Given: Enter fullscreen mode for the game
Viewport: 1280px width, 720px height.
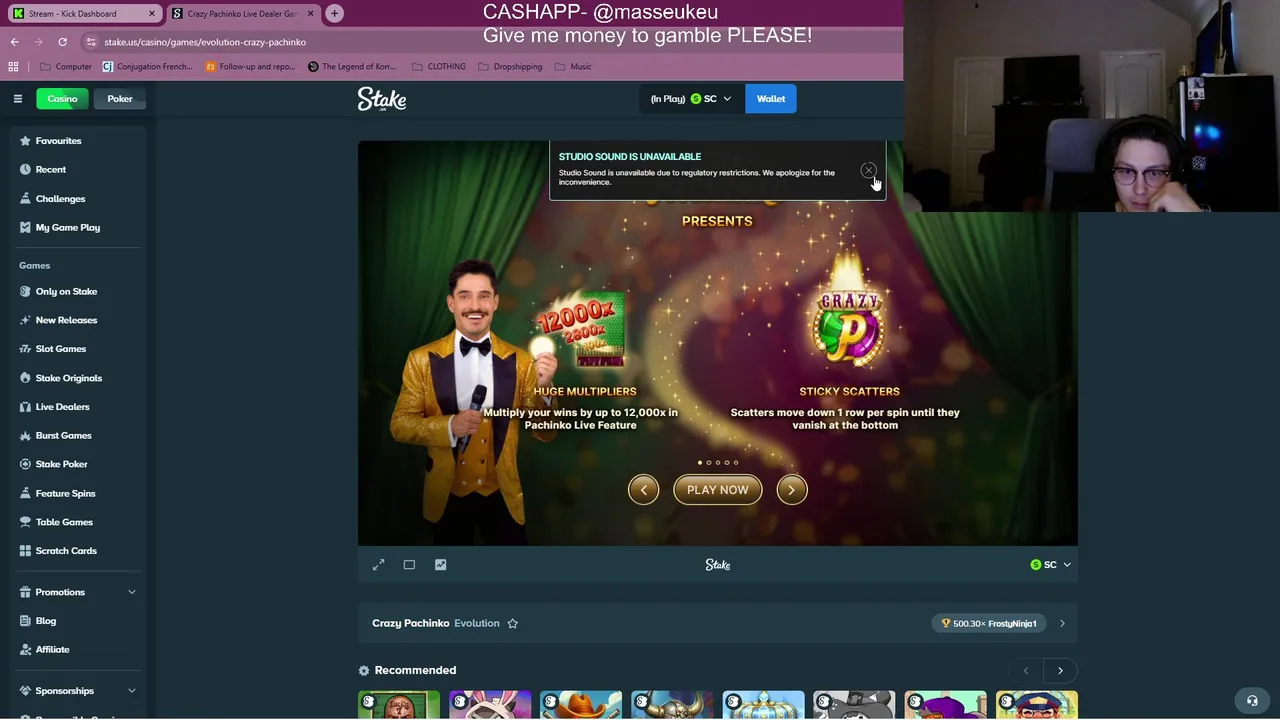Looking at the screenshot, I should [379, 565].
